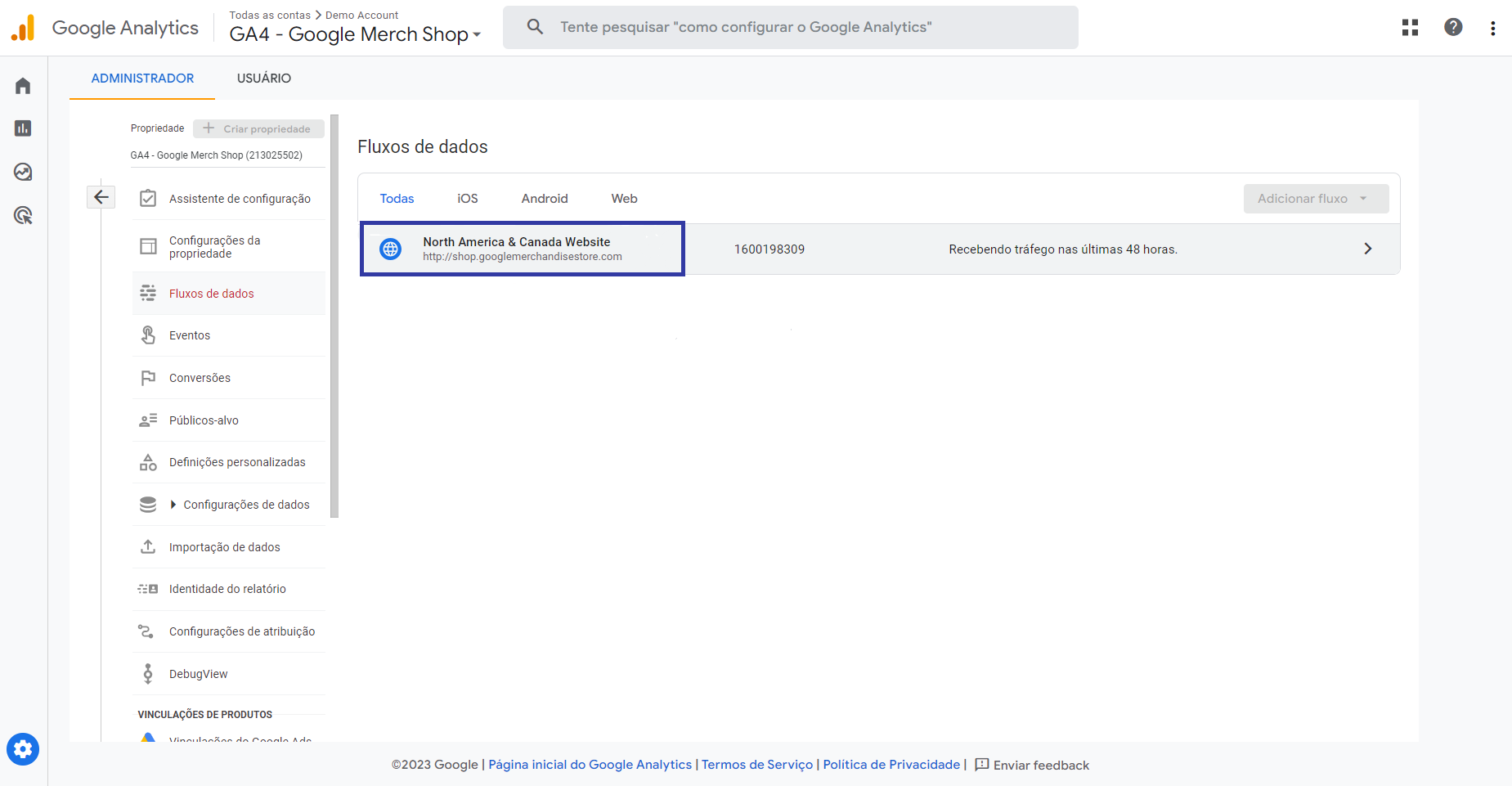This screenshot has height=786, width=1512.
Task: Open the Home icon in left rail
Action: [x=23, y=86]
